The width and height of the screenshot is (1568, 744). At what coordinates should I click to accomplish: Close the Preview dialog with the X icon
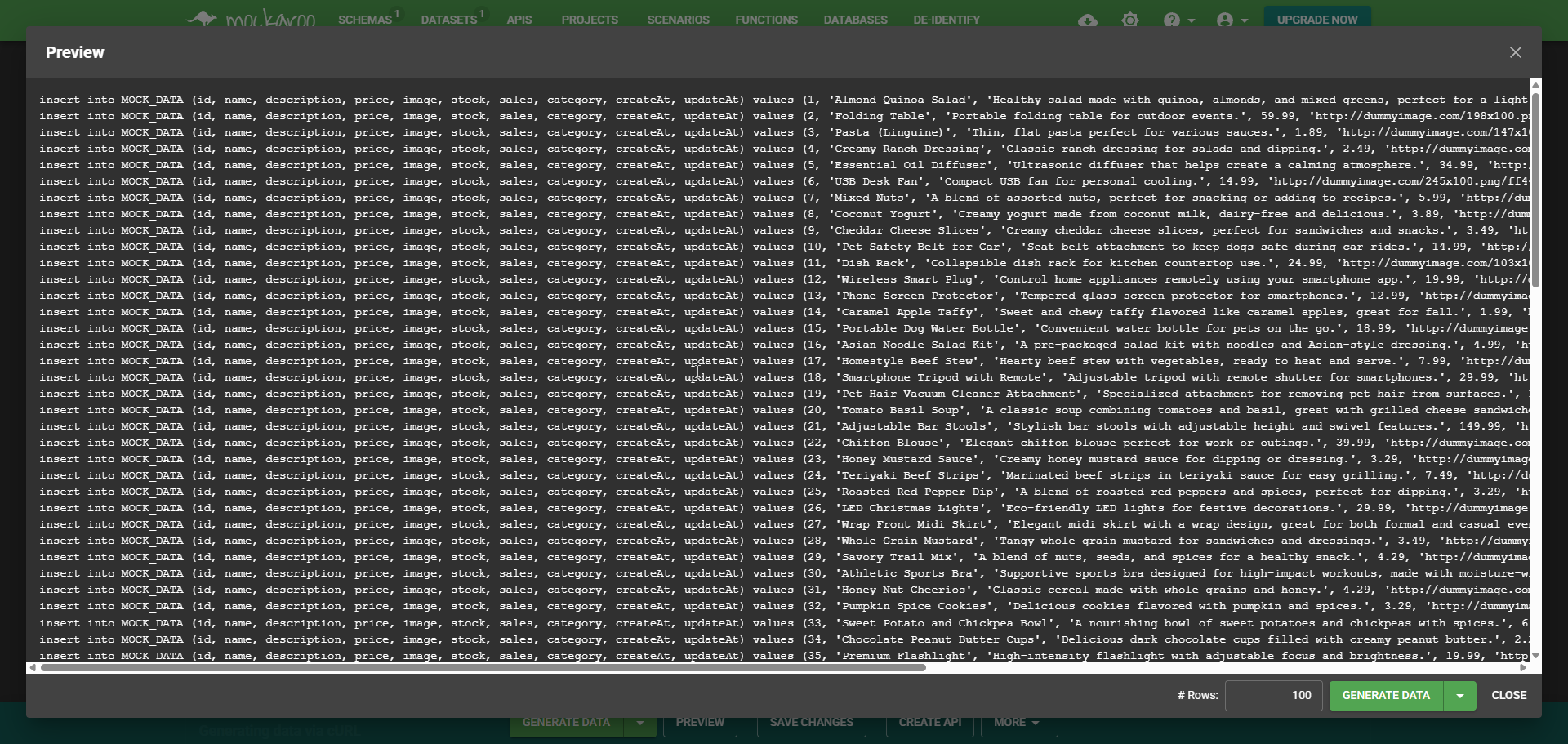[1515, 52]
